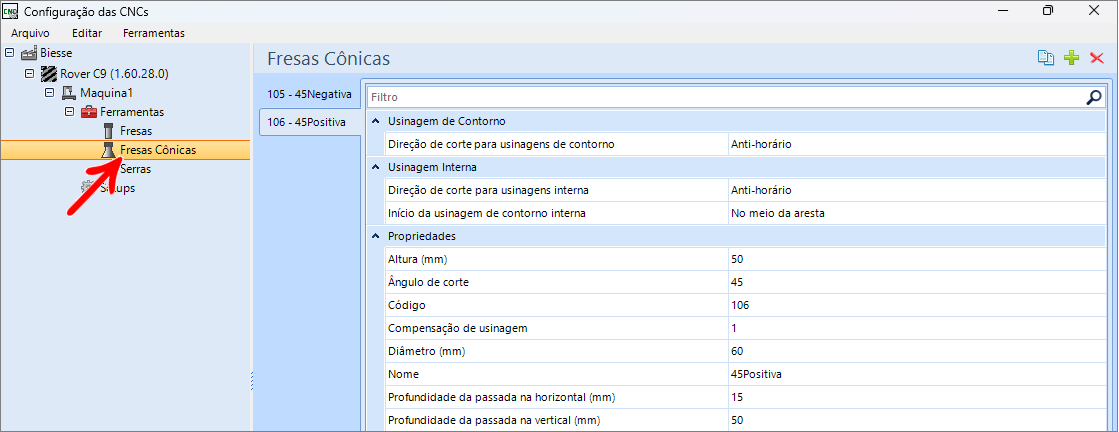
Task: Click 'Início da usinagem de contorno interna' label
Action: 487,213
